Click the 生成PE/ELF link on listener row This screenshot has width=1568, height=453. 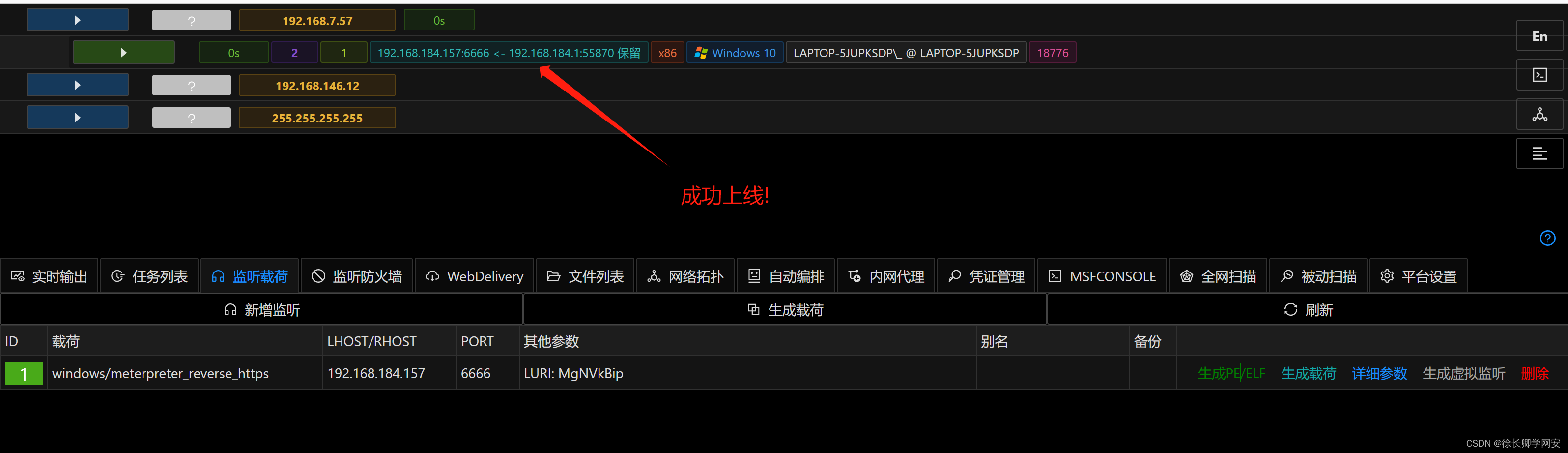click(1231, 373)
